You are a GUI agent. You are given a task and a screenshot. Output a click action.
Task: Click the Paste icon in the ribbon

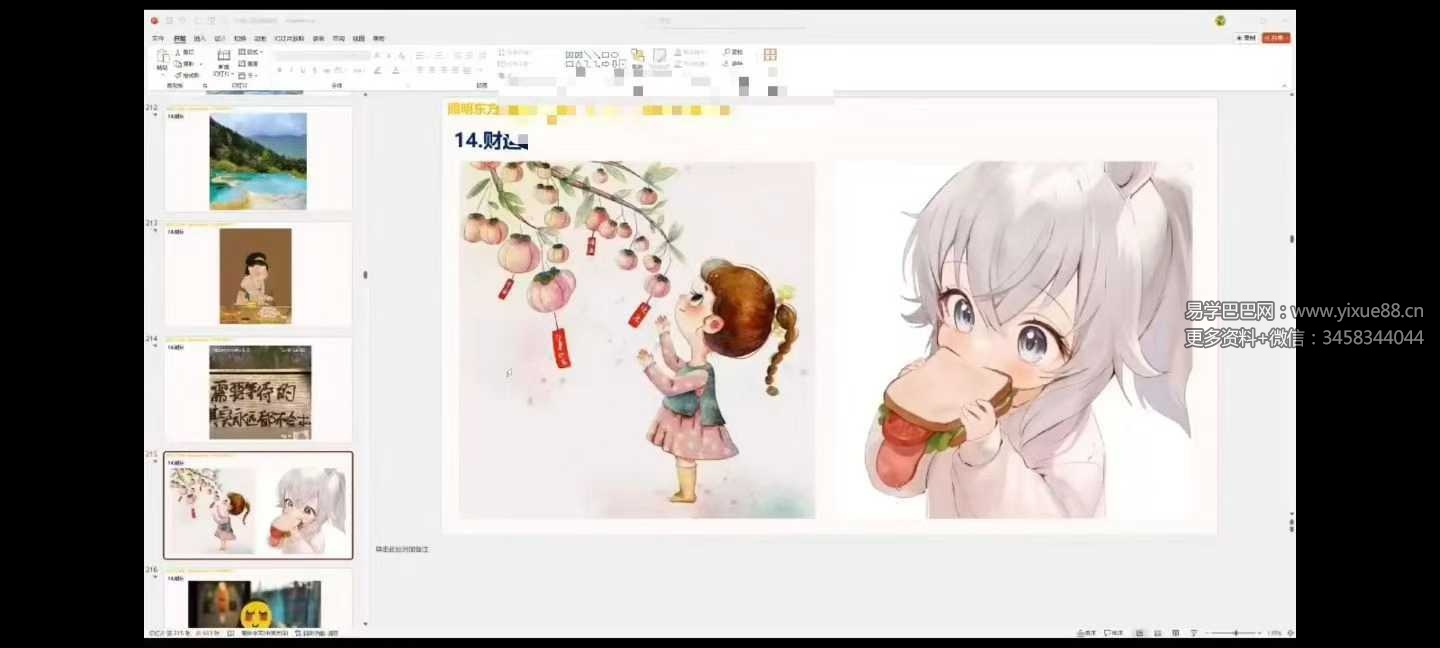coord(162,58)
